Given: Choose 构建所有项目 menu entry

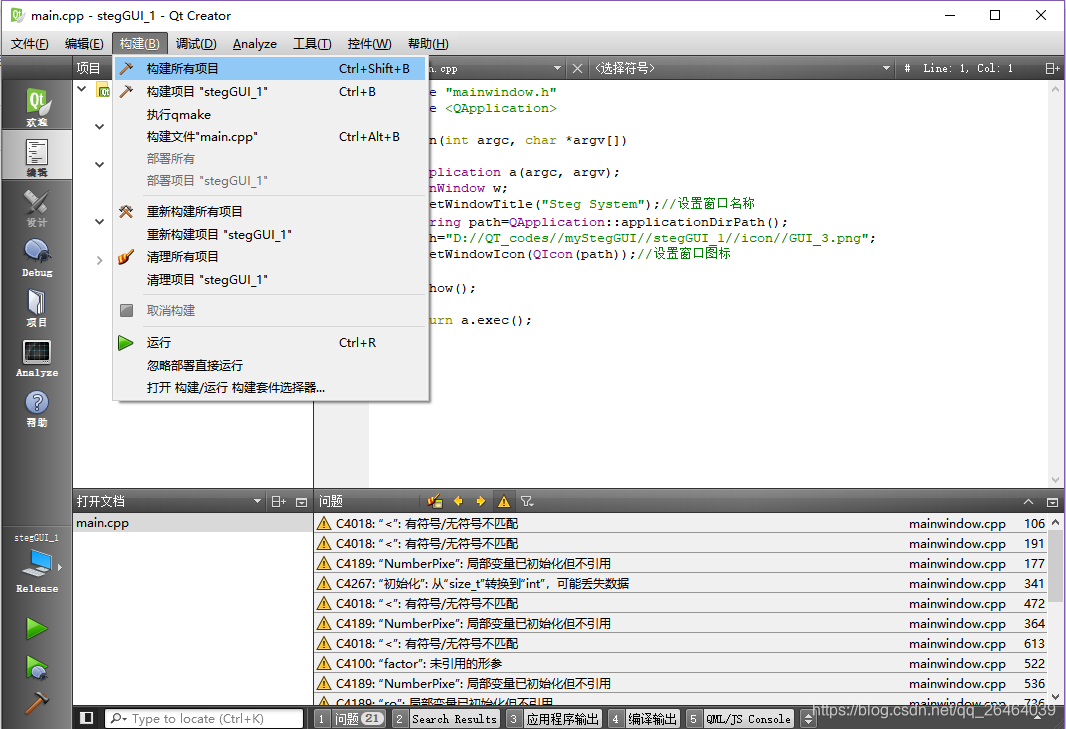Looking at the screenshot, I should (x=270, y=69).
